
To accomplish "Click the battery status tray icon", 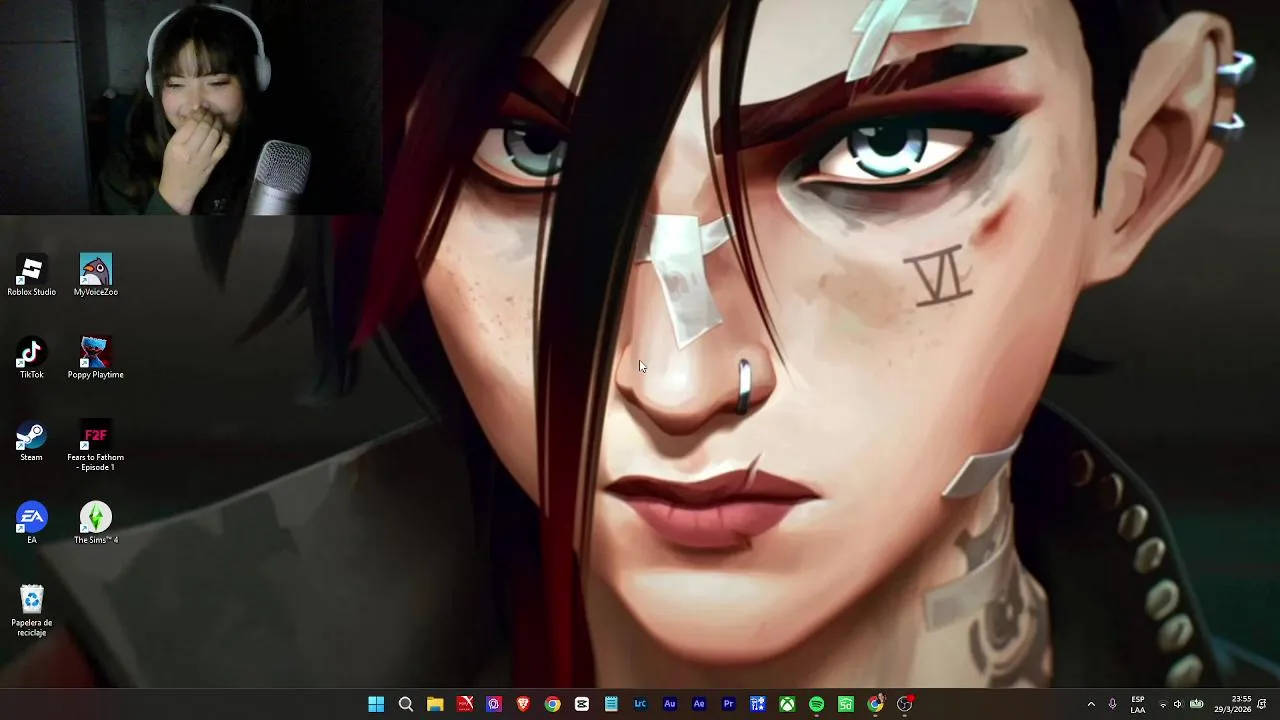I will [x=1196, y=704].
